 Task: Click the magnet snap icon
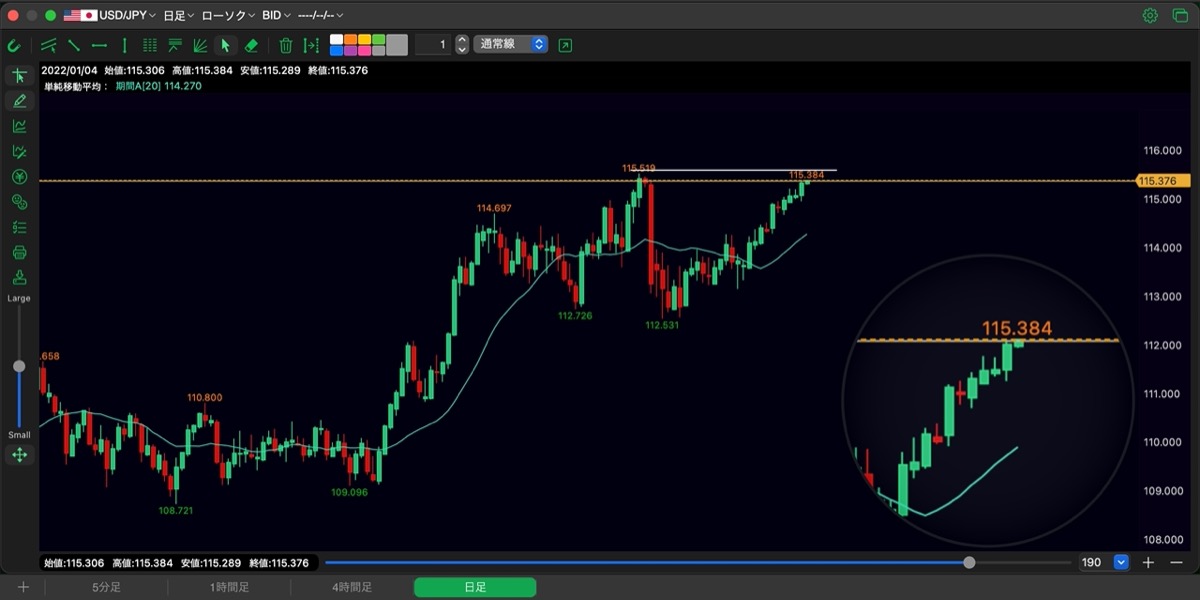coord(14,45)
